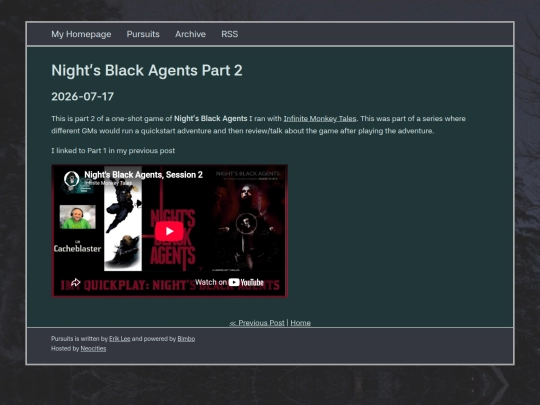Open the Archive page

click(x=190, y=34)
